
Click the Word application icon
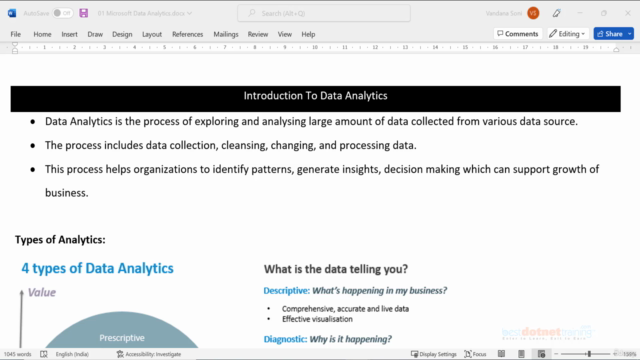pos(12,13)
